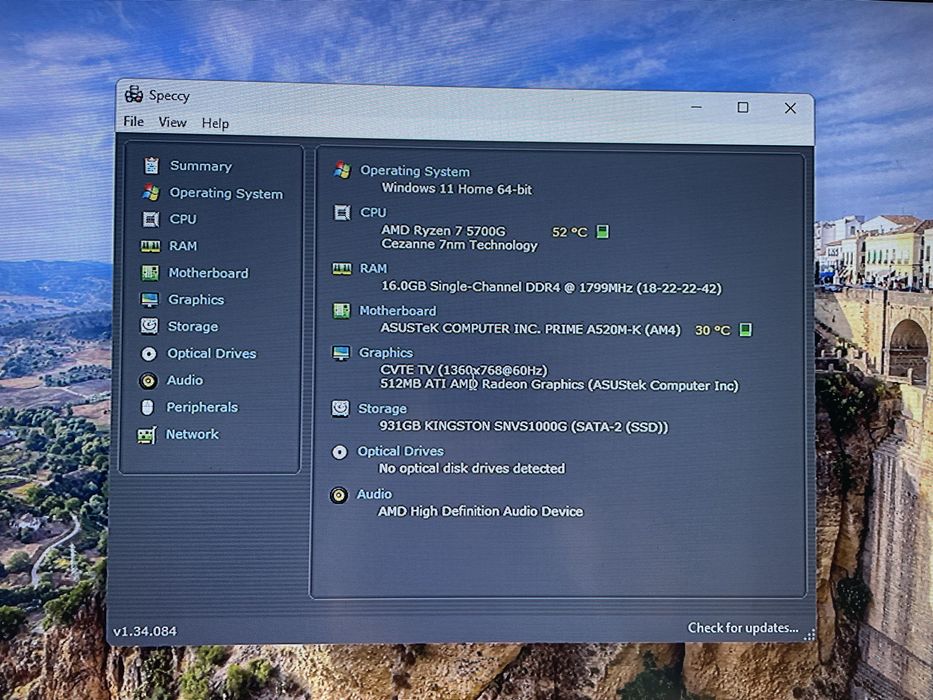
Task: Click the Graphics monitor icon in sidebar
Action: tap(149, 299)
